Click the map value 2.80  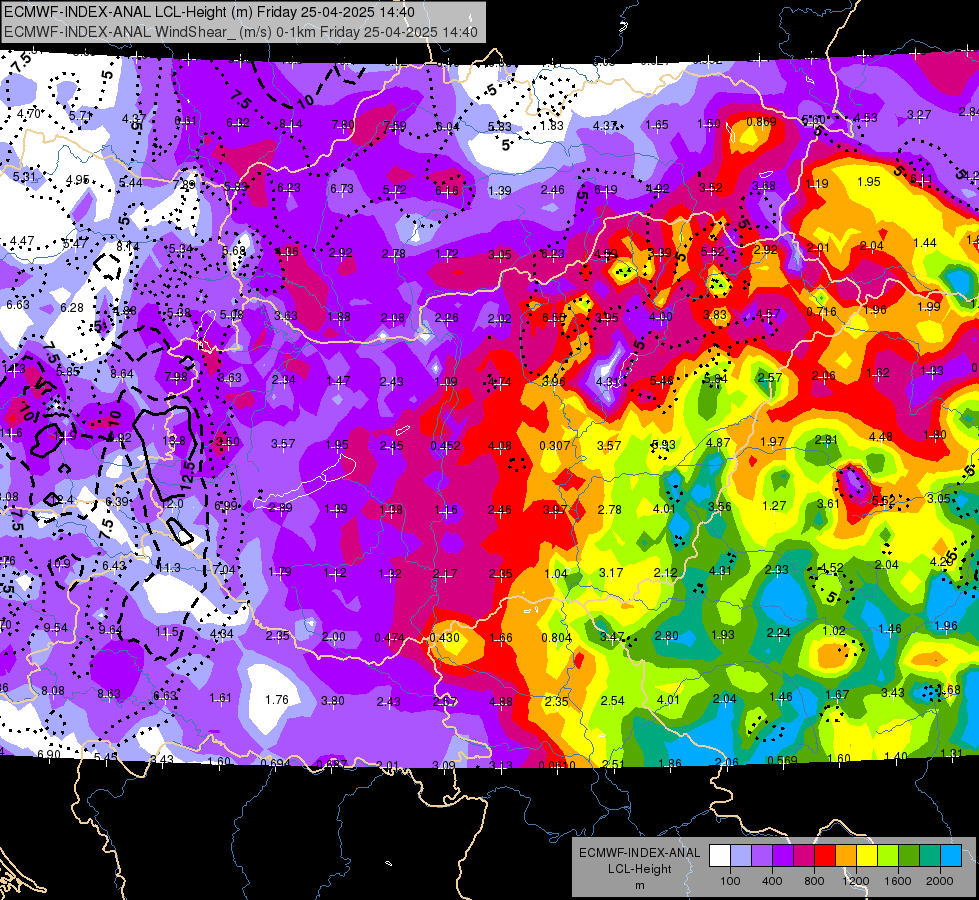click(x=666, y=635)
